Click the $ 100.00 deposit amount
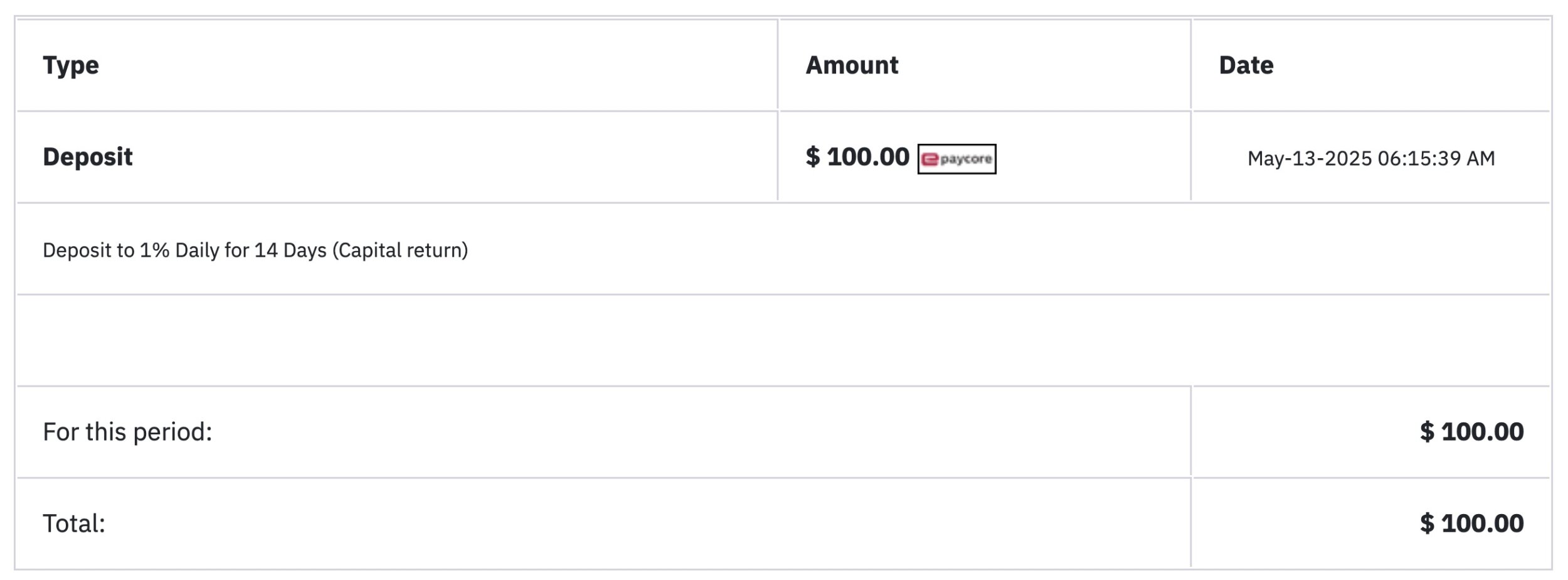1568x580 pixels. [857, 157]
